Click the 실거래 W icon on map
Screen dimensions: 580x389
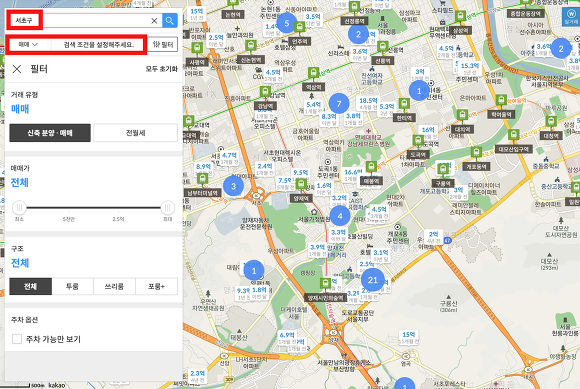(571, 17)
